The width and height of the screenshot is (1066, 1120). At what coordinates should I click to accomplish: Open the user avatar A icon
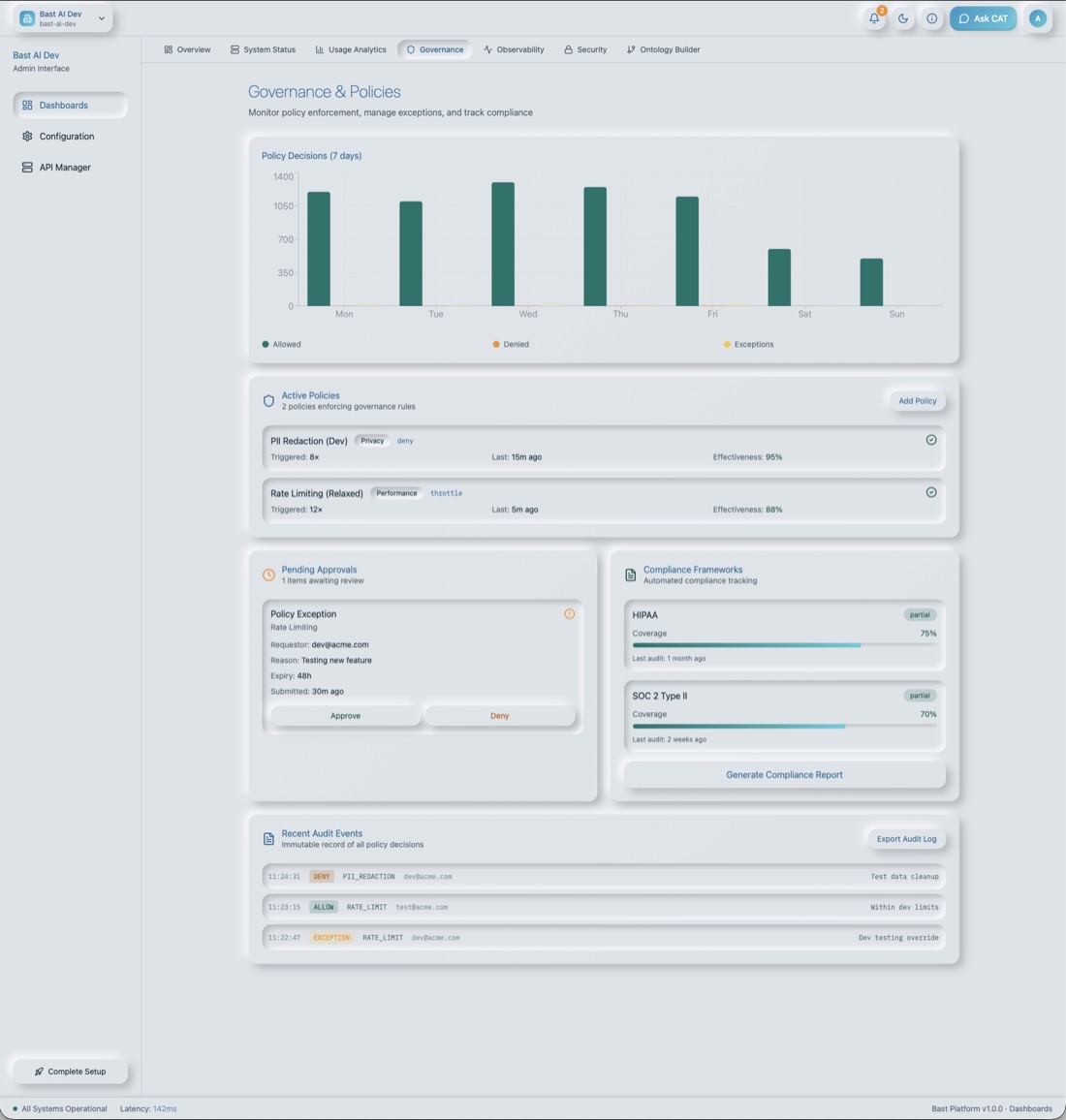(1038, 18)
